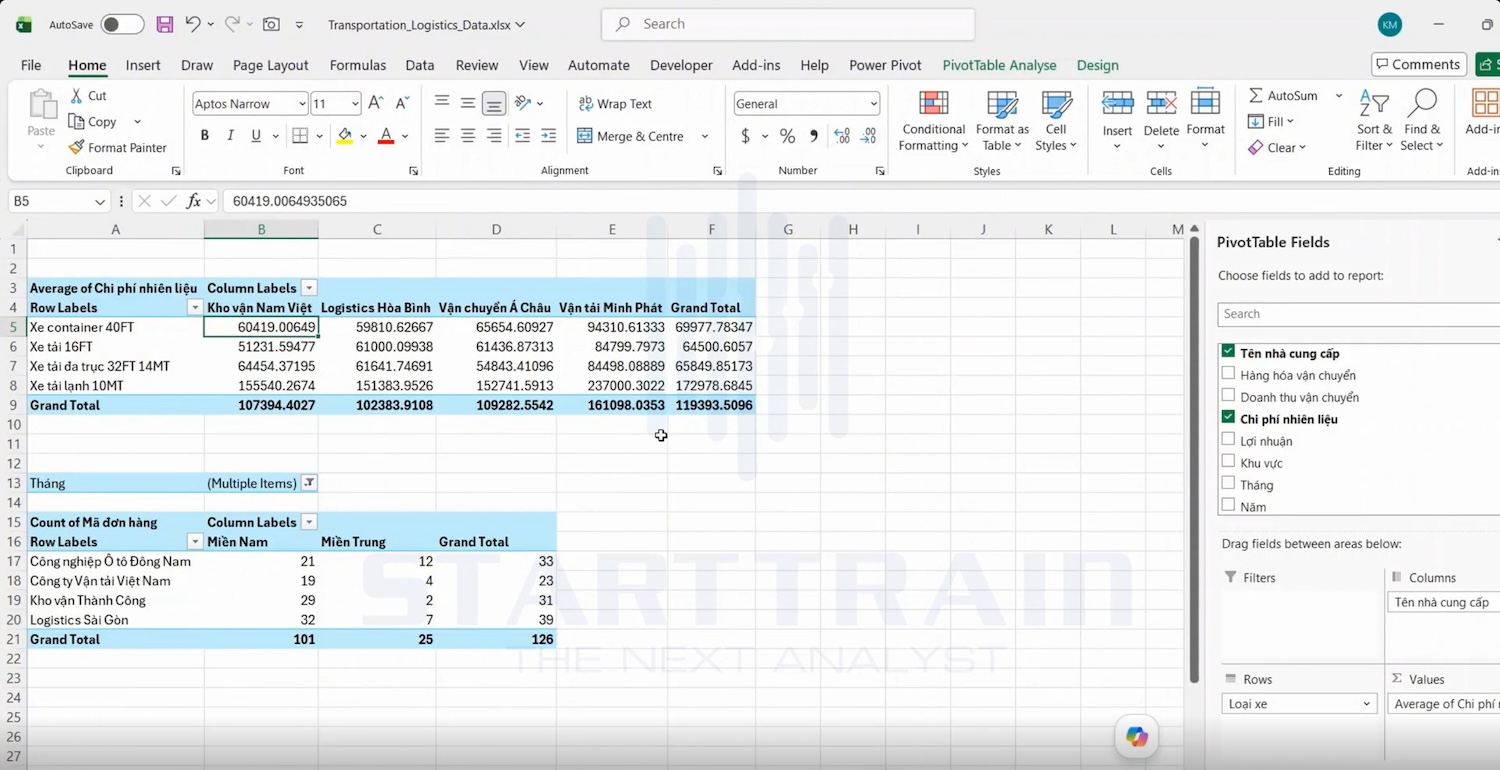Open the Insert ribbon tab
Screen dimensions: 1500x770
143,65
